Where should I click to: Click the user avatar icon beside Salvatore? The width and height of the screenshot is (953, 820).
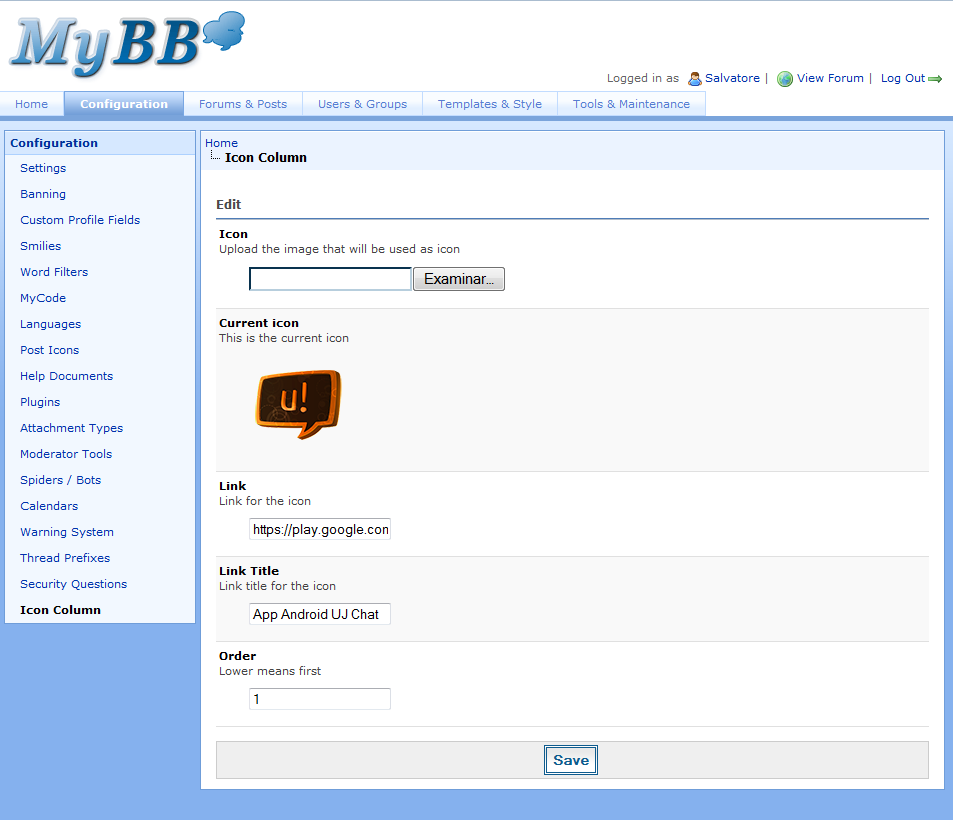[x=694, y=78]
